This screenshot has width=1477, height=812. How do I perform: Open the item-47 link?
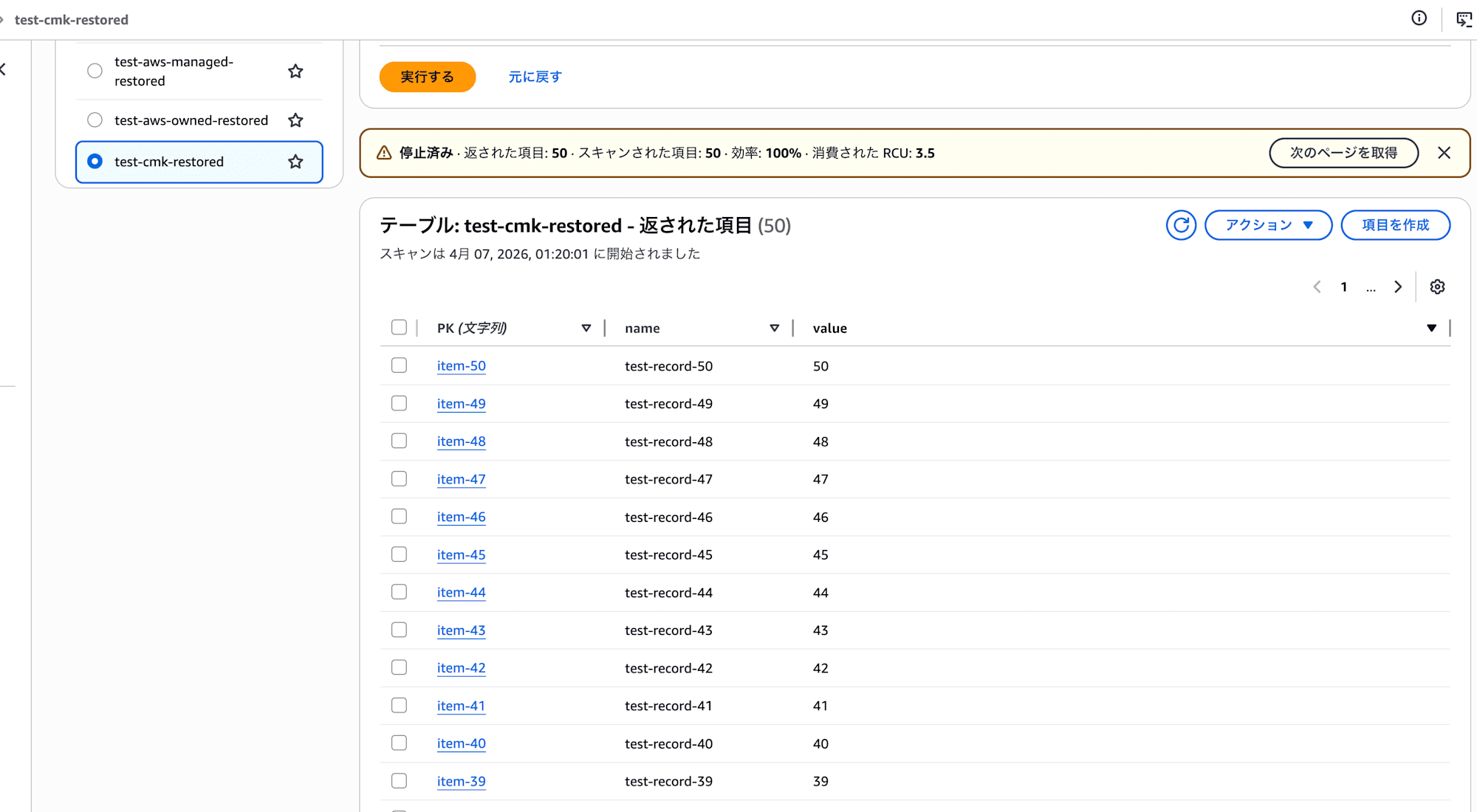pos(461,479)
